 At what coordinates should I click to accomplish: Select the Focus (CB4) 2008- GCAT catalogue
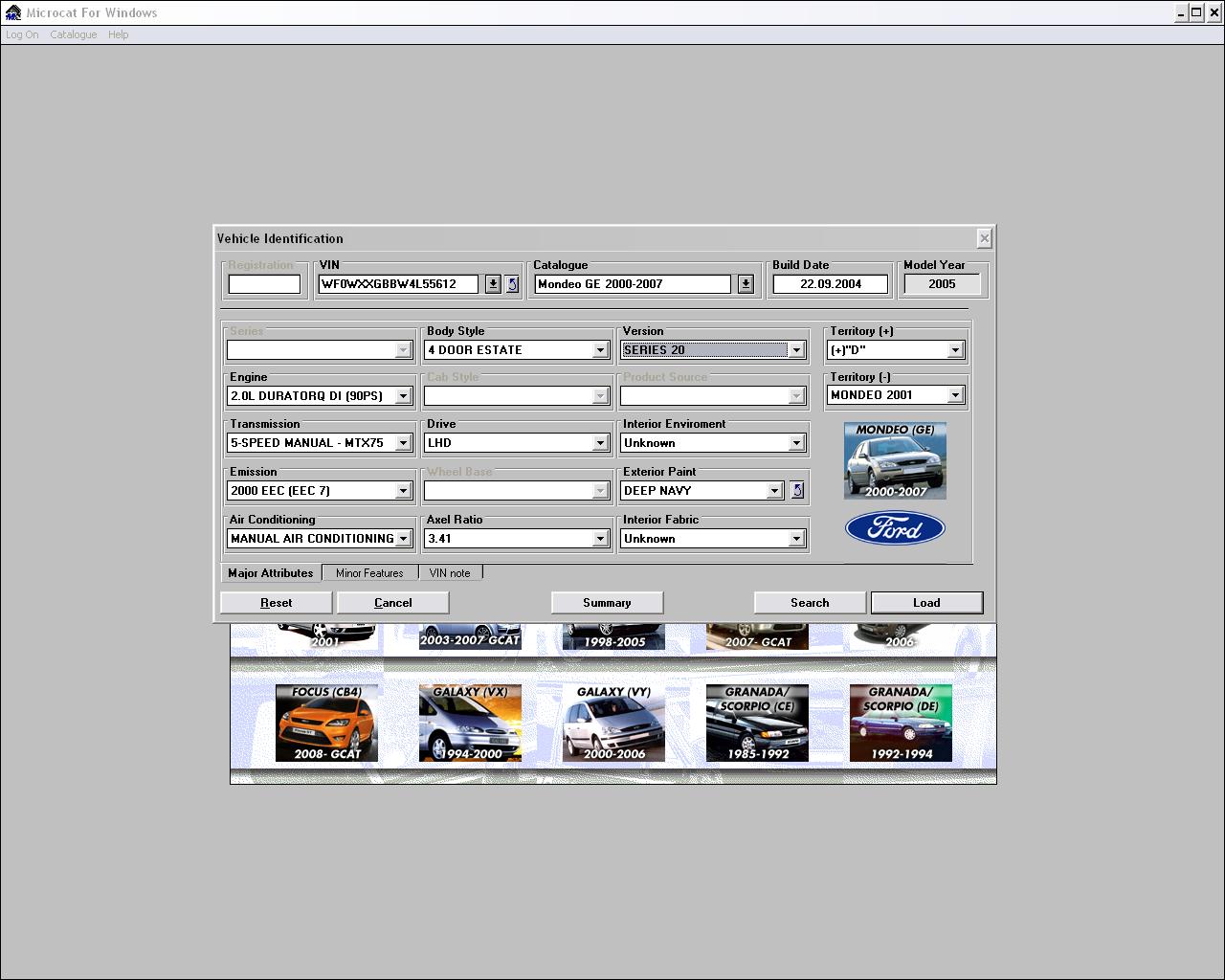pyautogui.click(x=326, y=724)
